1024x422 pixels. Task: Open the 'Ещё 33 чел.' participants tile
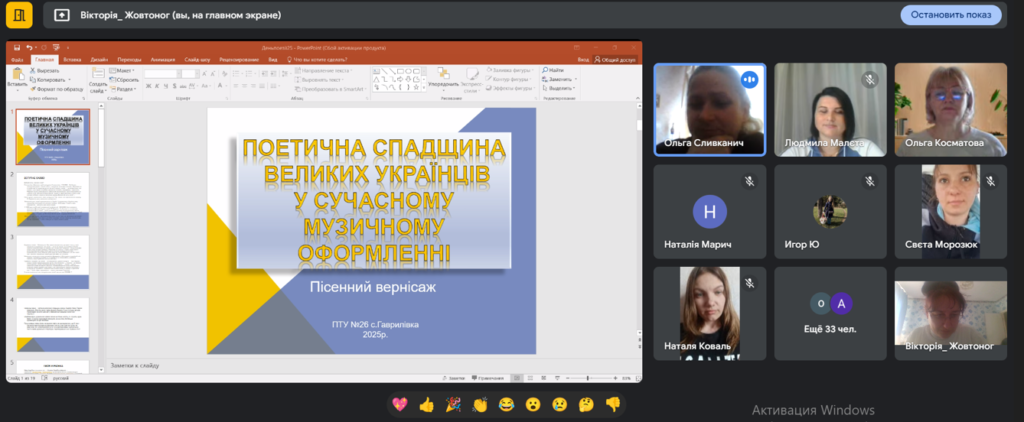[x=831, y=312]
